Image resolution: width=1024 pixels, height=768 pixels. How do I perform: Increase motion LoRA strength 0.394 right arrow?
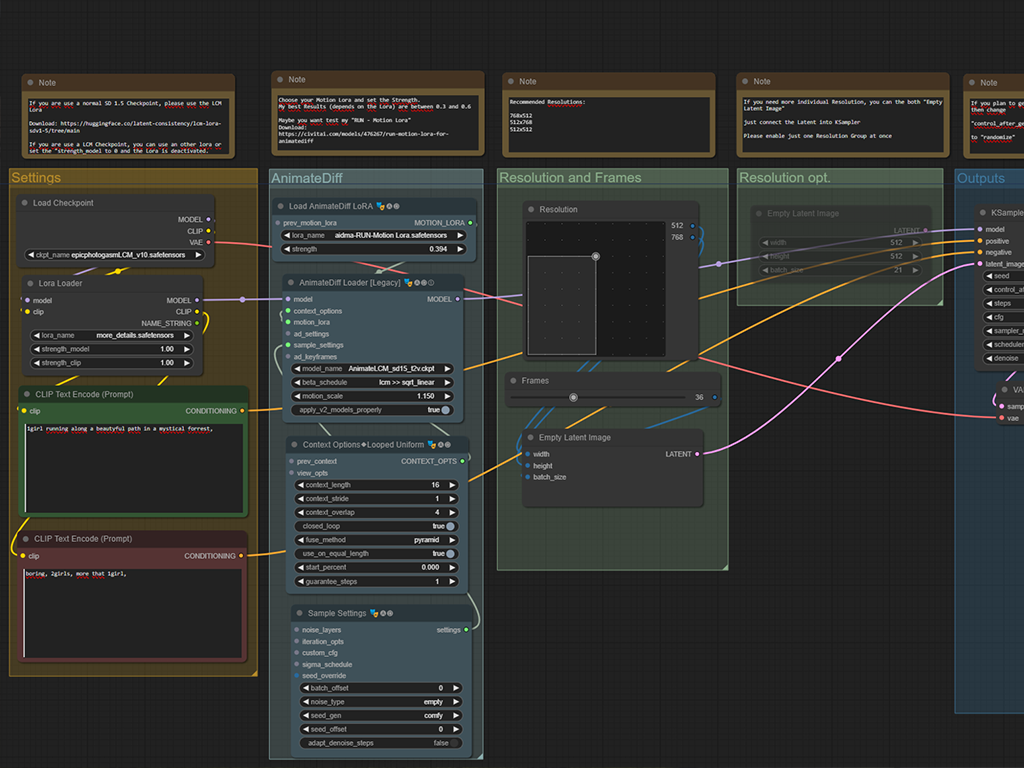(x=460, y=249)
